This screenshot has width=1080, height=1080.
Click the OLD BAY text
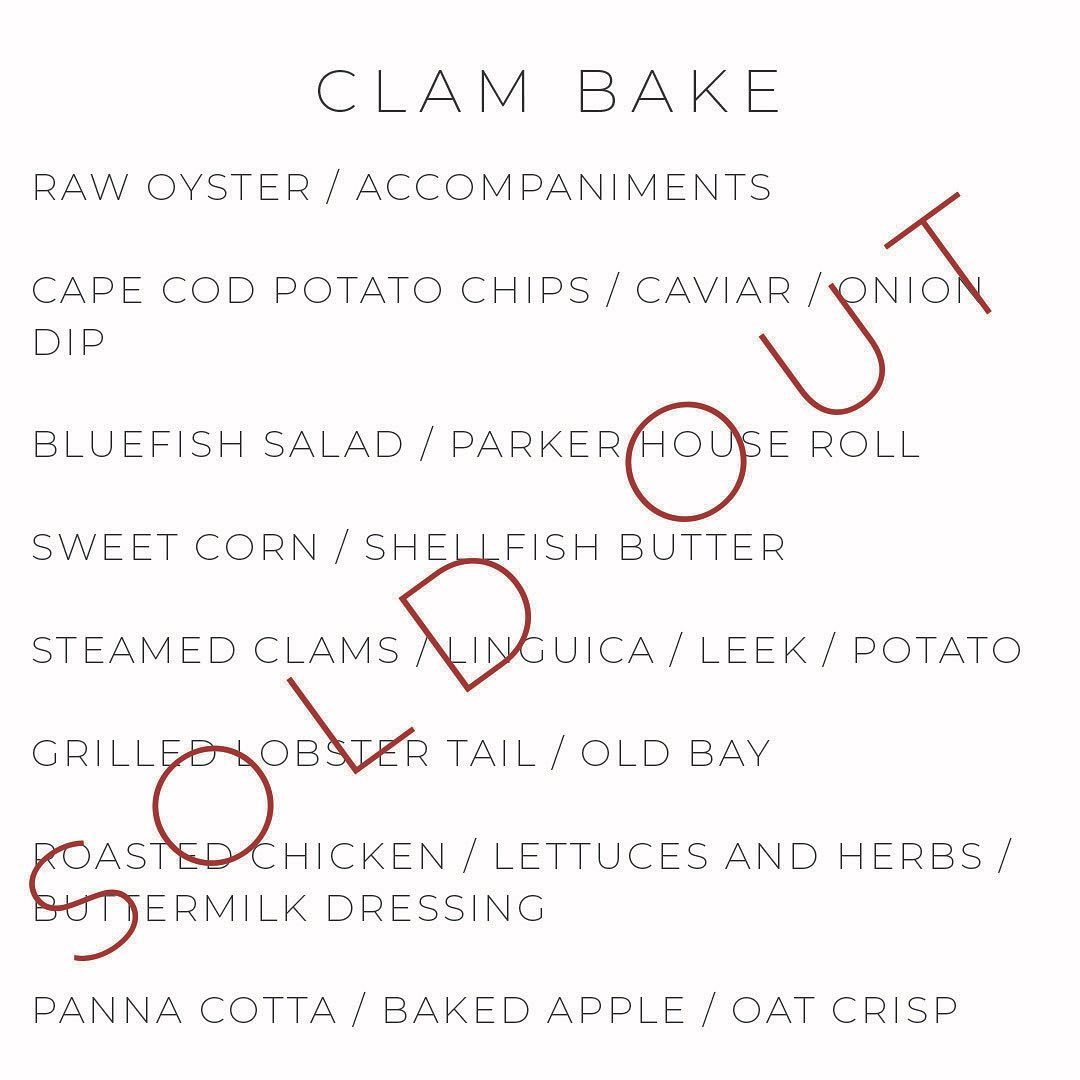675,754
